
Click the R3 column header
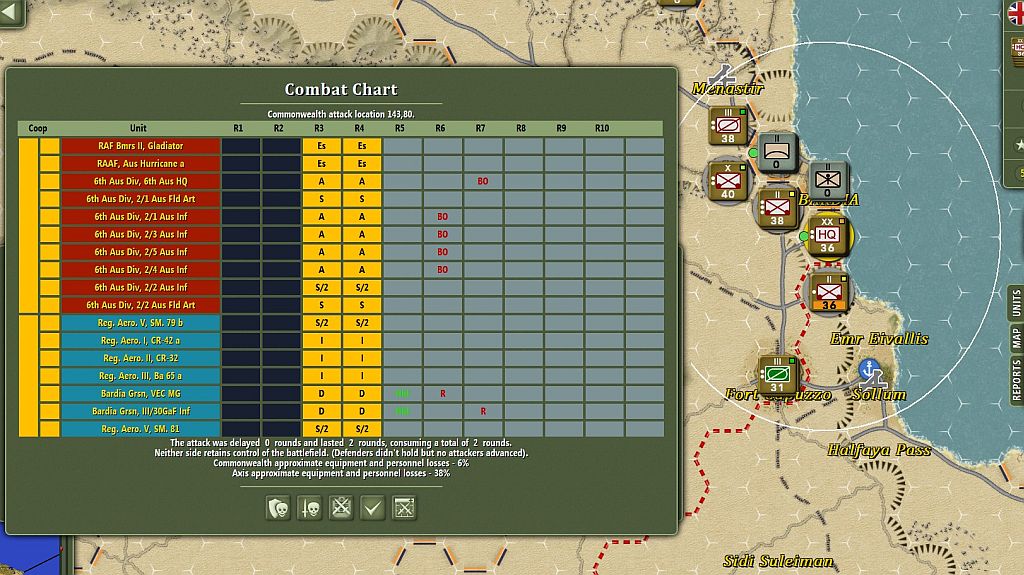tap(319, 128)
